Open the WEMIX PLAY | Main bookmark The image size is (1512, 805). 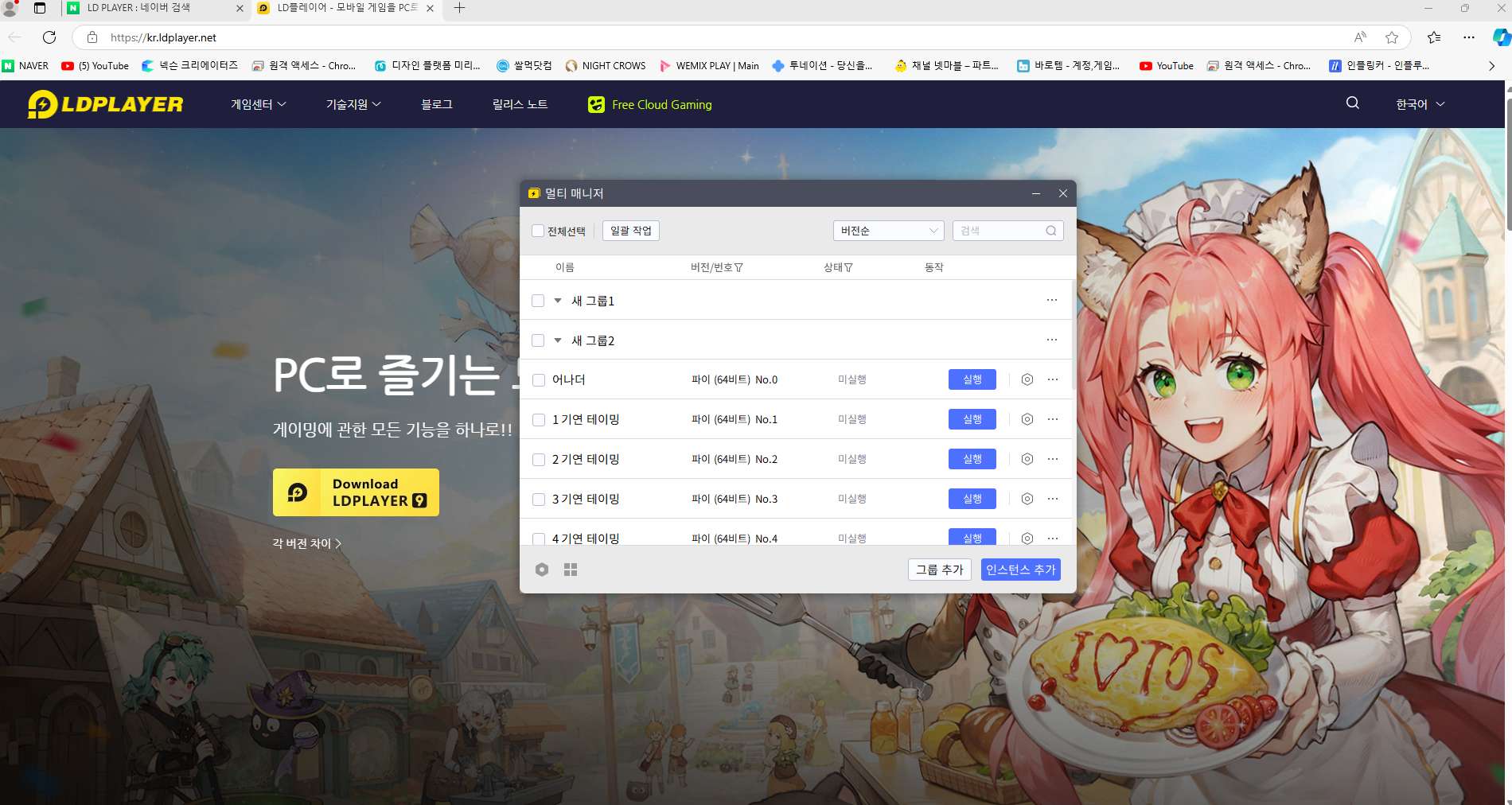pyautogui.click(x=709, y=66)
